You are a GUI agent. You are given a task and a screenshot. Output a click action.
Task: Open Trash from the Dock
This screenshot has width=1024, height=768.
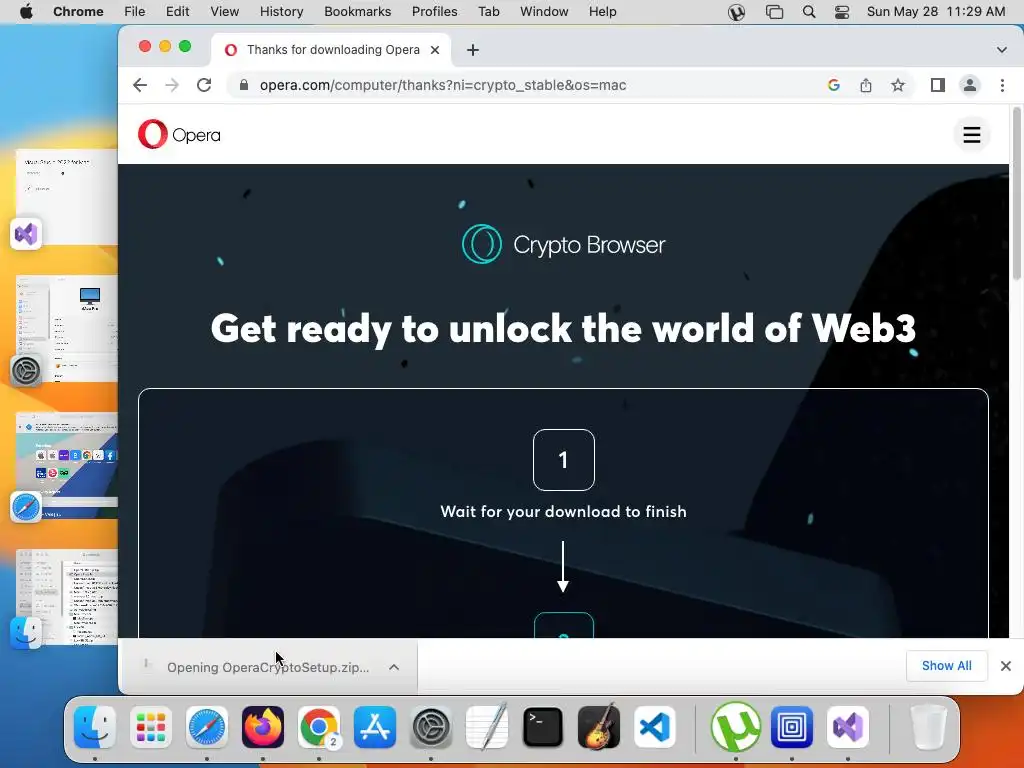(928, 726)
